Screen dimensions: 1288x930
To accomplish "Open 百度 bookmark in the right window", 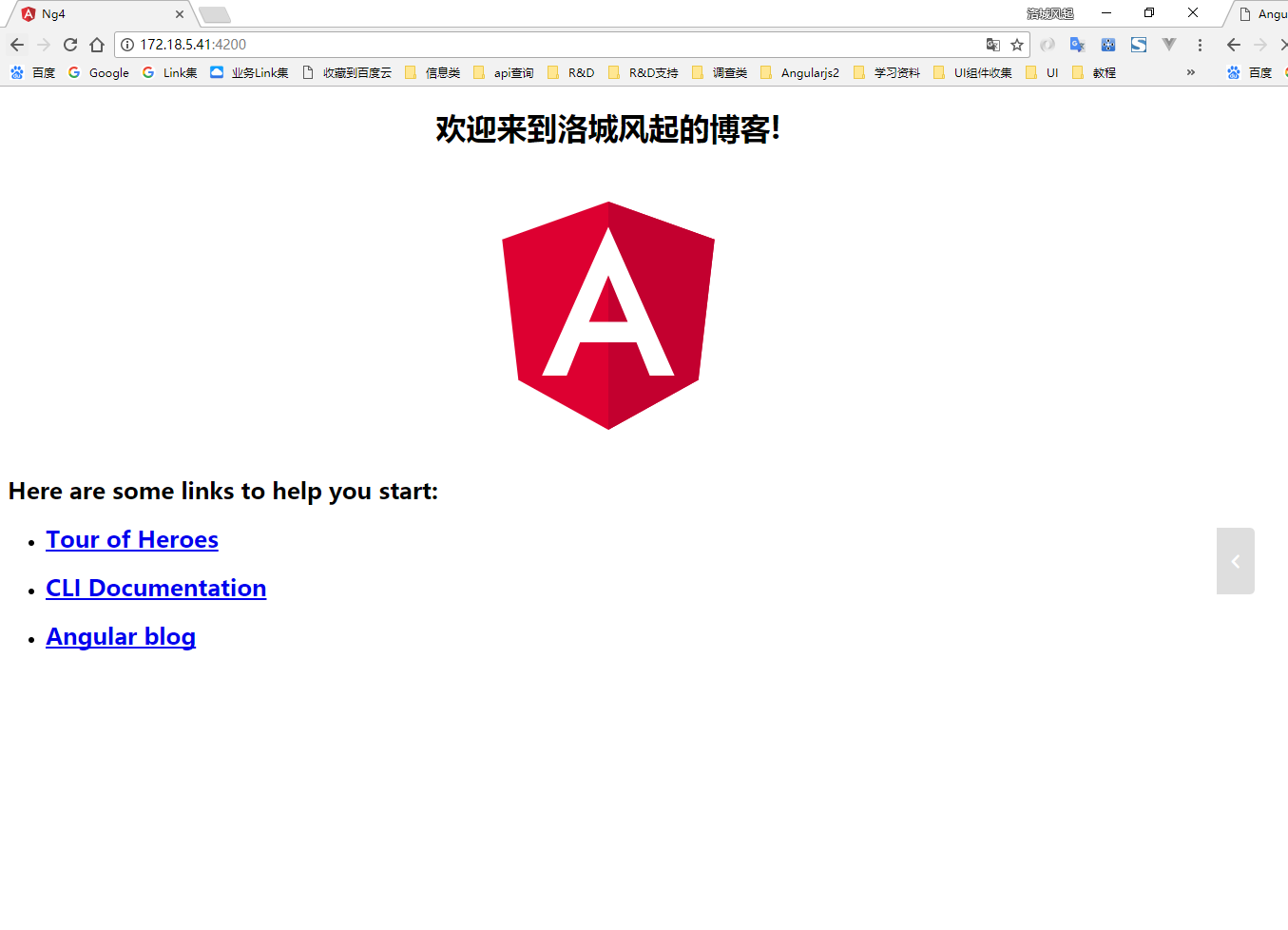I will [x=1249, y=72].
